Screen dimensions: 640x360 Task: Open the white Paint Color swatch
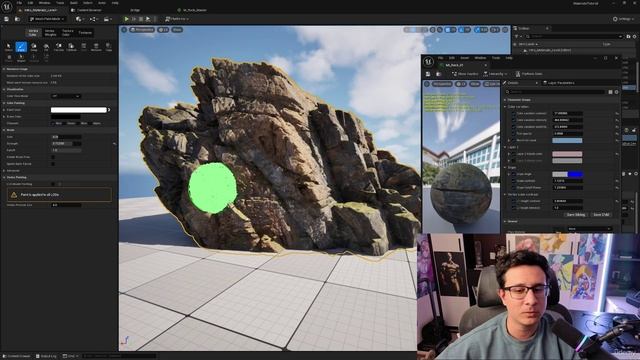[x=78, y=110]
